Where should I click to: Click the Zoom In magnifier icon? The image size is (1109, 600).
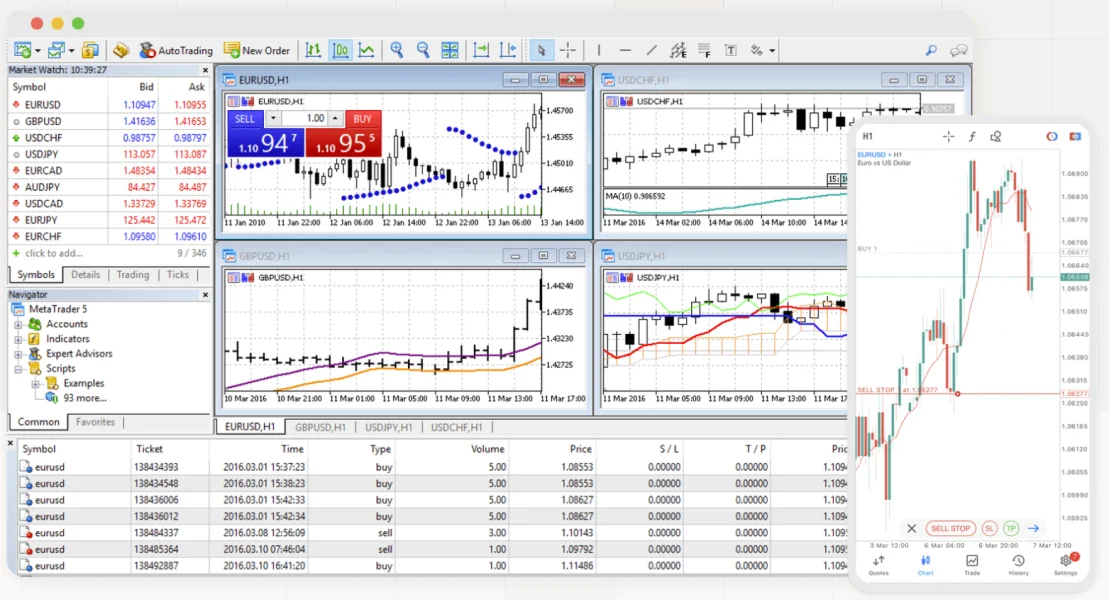tap(397, 50)
